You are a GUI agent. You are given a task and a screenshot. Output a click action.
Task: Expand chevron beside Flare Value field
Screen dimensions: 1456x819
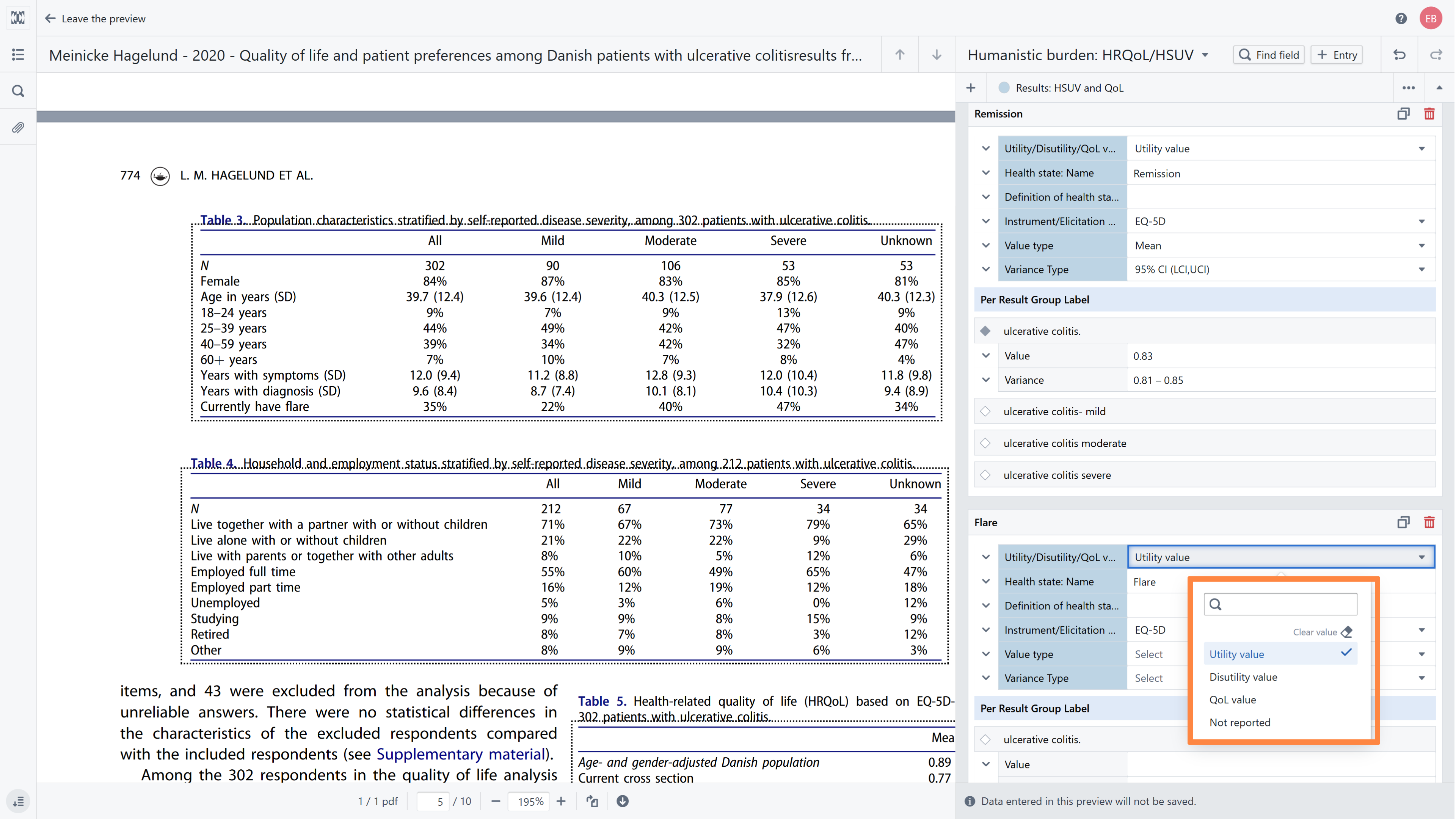coord(986,764)
